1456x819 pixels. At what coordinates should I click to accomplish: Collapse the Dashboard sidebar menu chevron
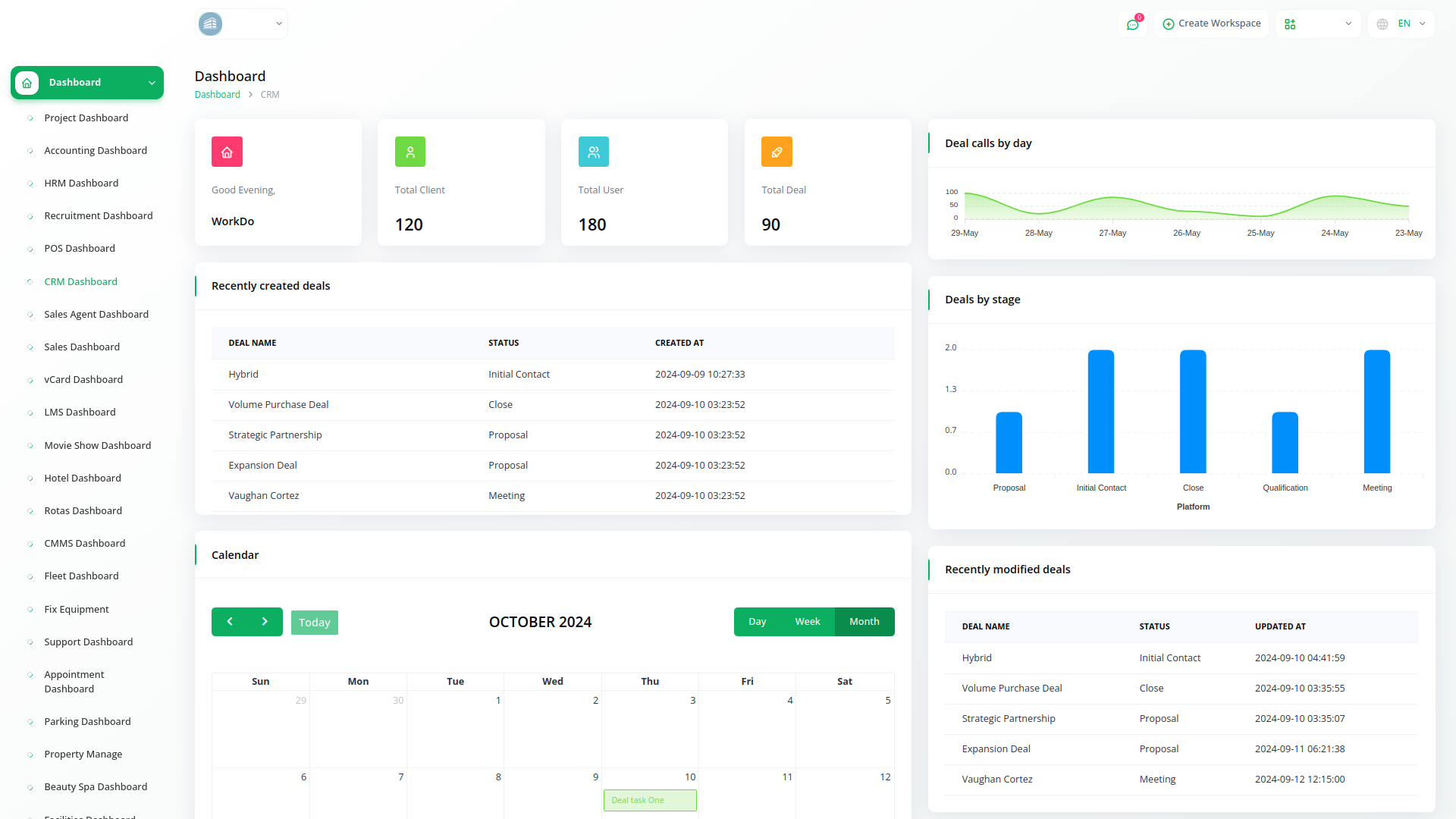pyautogui.click(x=152, y=83)
